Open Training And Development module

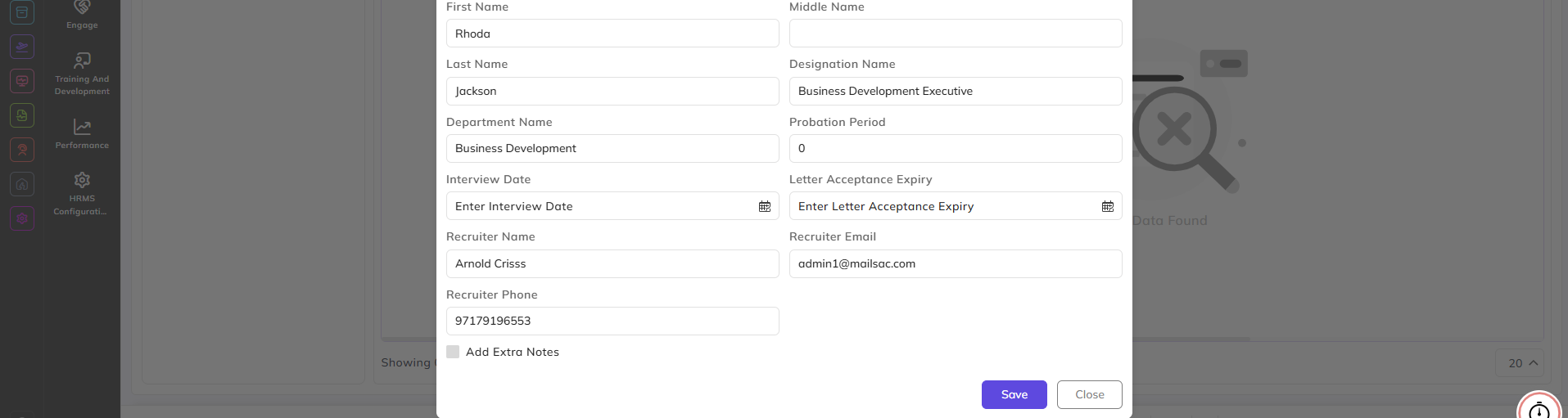pyautogui.click(x=82, y=61)
